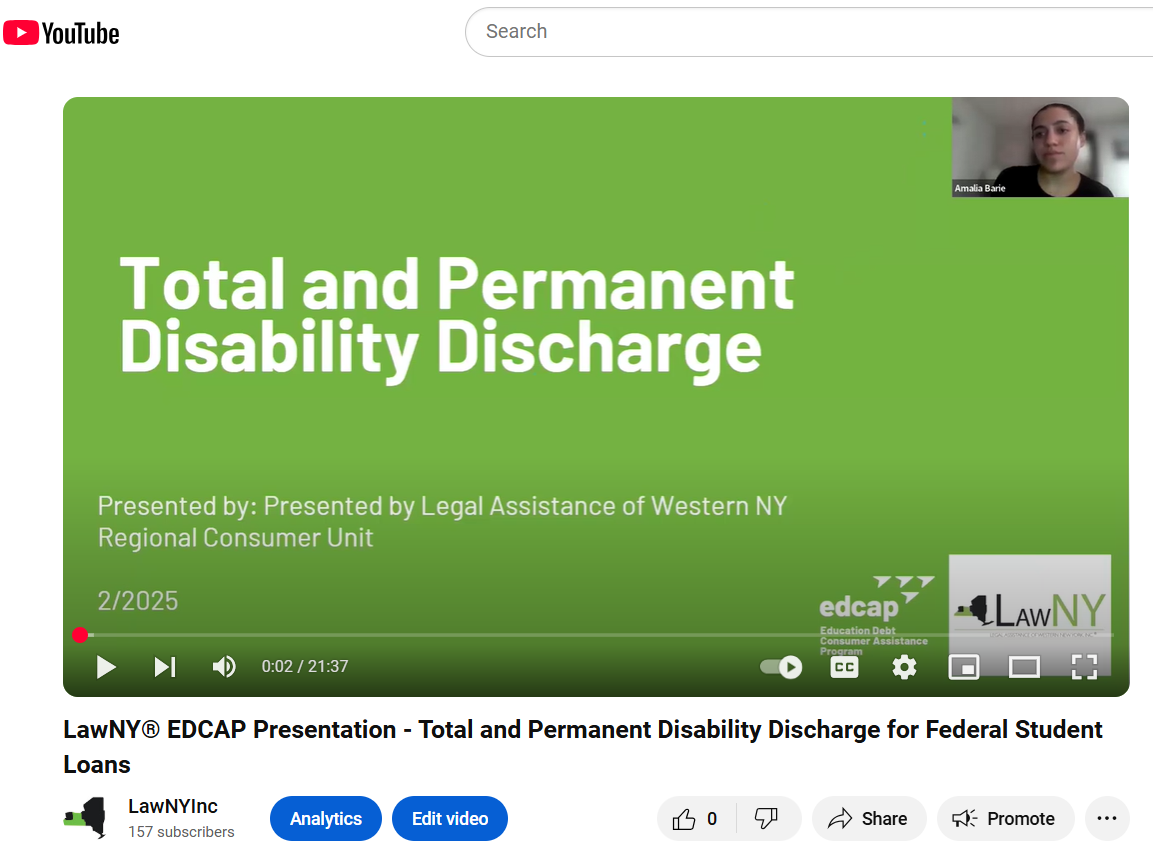Promote this video
This screenshot has width=1153, height=858.
click(x=1005, y=818)
